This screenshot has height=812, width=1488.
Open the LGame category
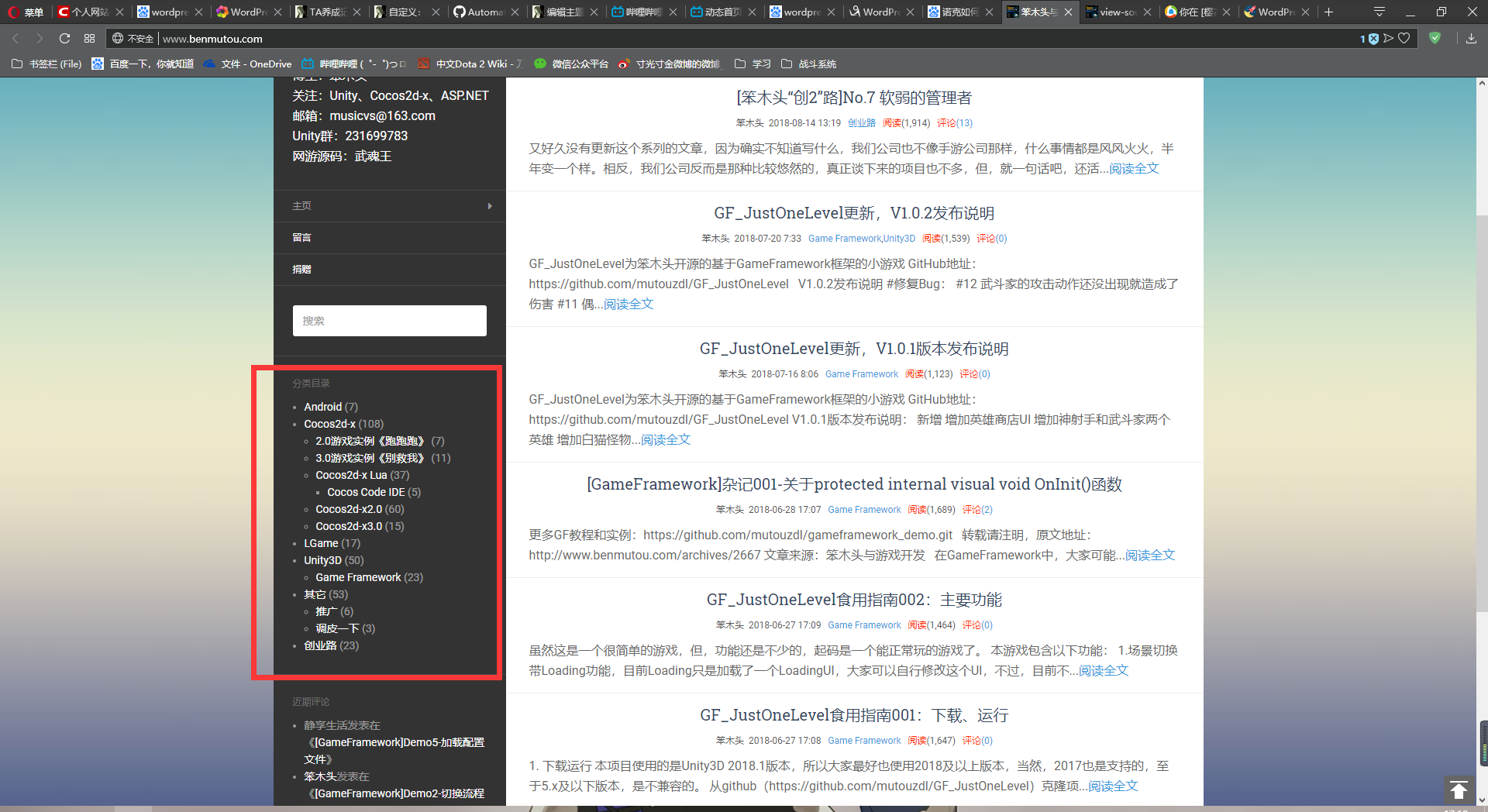pyautogui.click(x=321, y=543)
